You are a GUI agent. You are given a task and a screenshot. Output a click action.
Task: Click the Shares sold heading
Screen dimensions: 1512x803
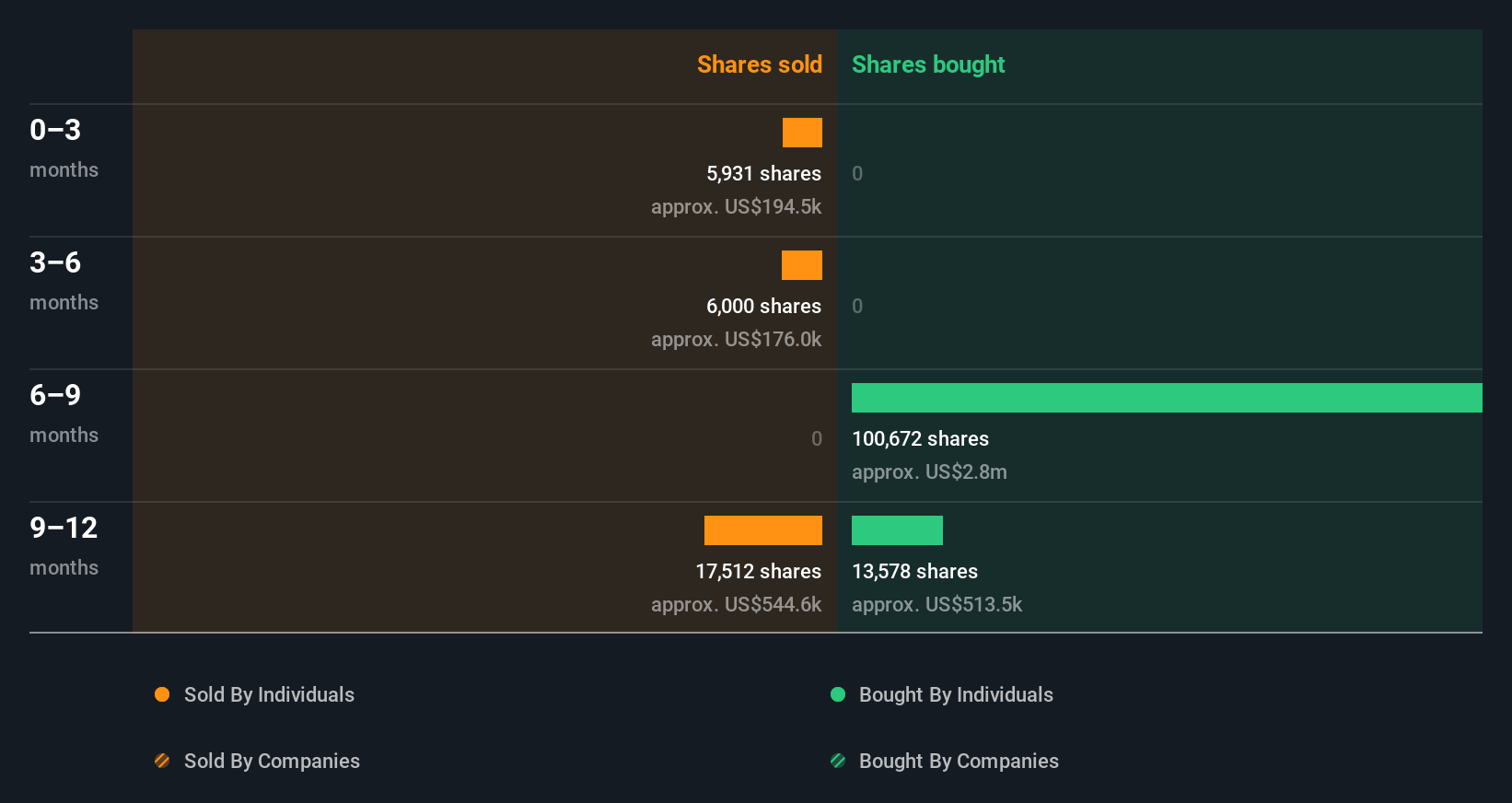(x=760, y=64)
